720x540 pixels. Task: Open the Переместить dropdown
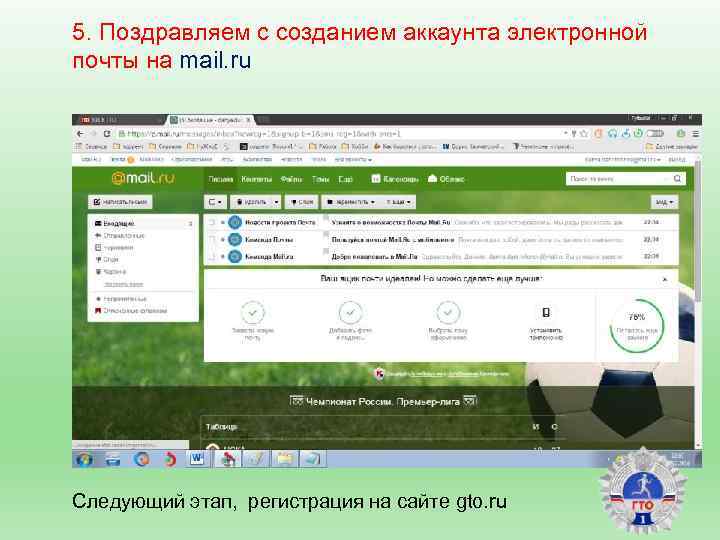point(350,202)
